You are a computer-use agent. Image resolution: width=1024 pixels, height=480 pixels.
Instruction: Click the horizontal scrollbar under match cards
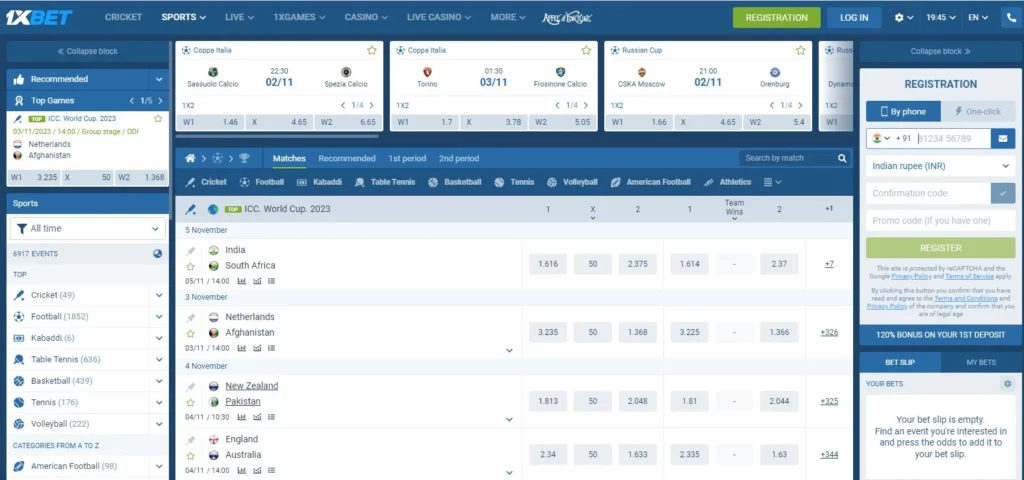277,136
